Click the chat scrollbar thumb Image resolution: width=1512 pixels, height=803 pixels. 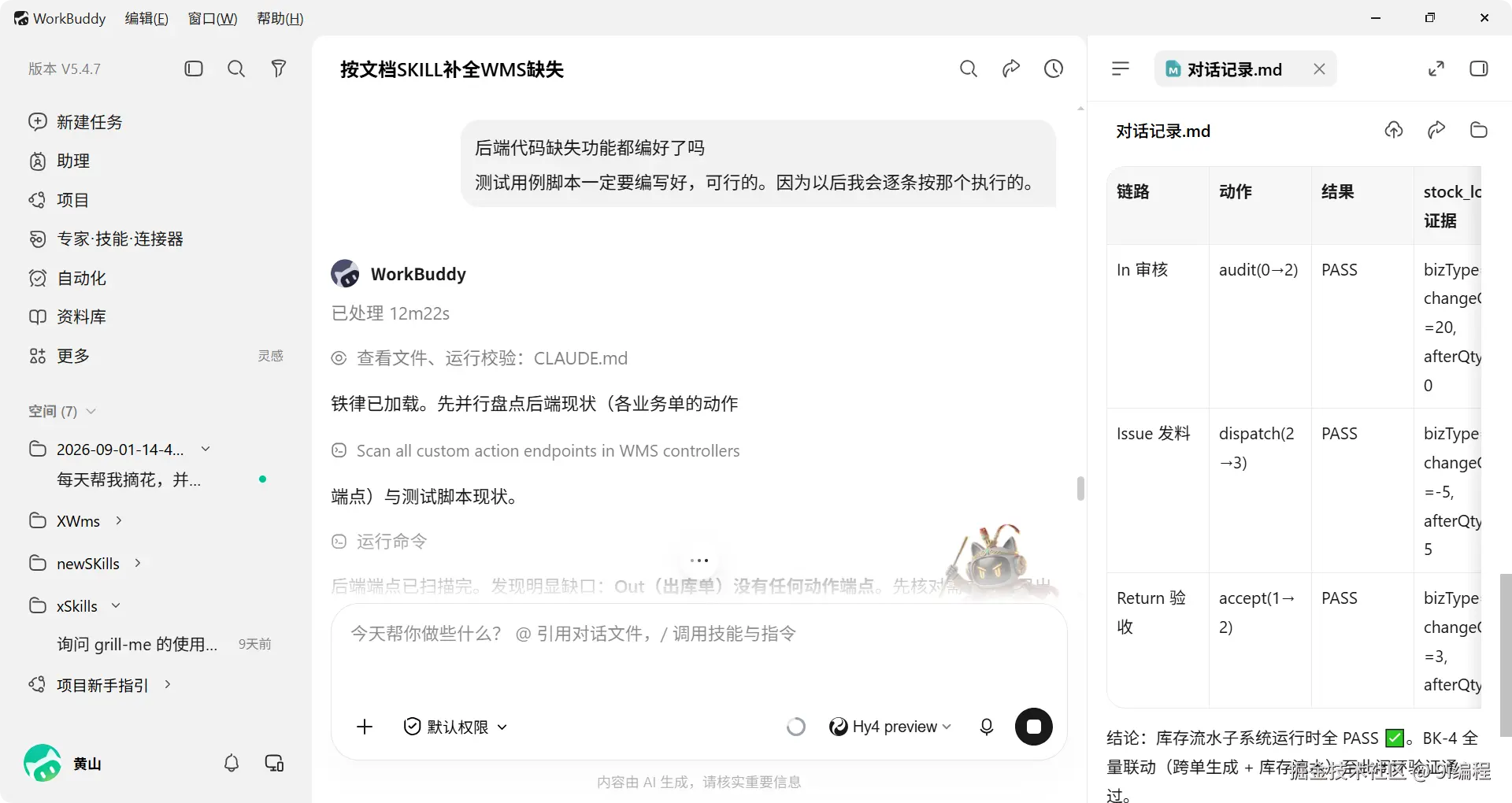[1080, 489]
